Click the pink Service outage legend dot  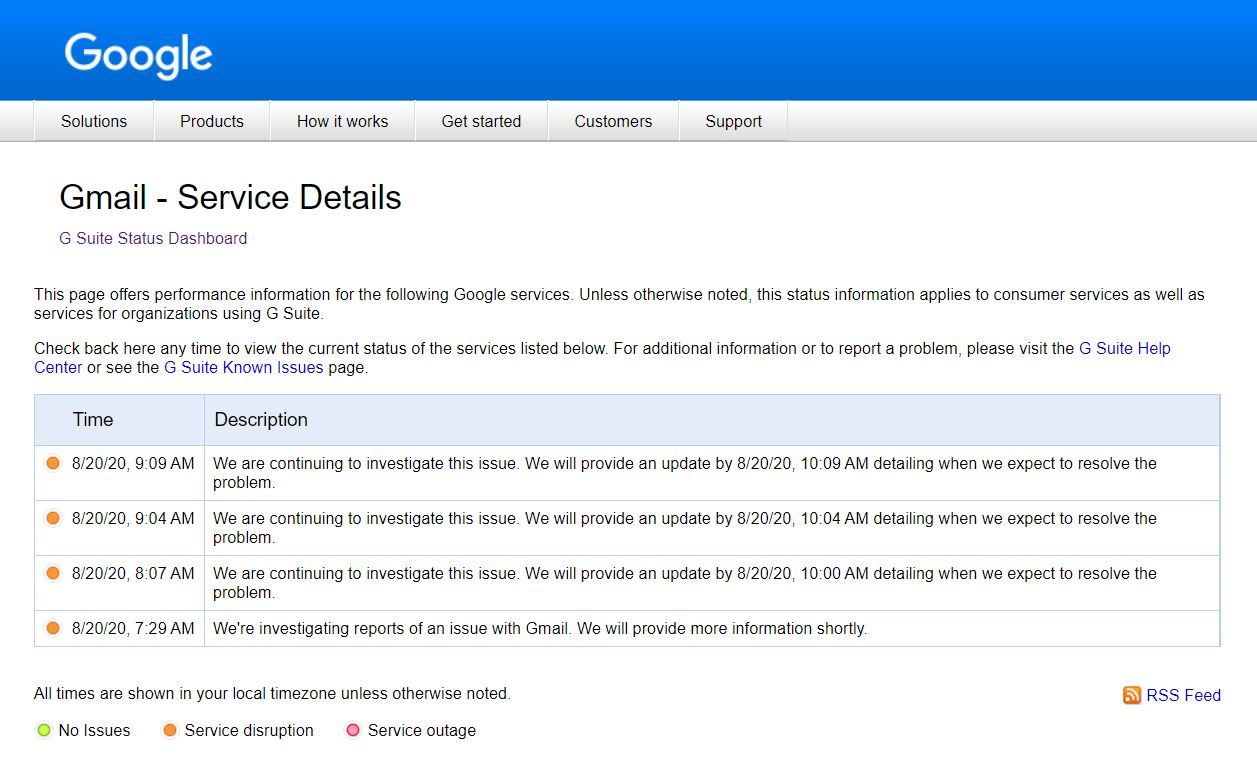[x=352, y=730]
